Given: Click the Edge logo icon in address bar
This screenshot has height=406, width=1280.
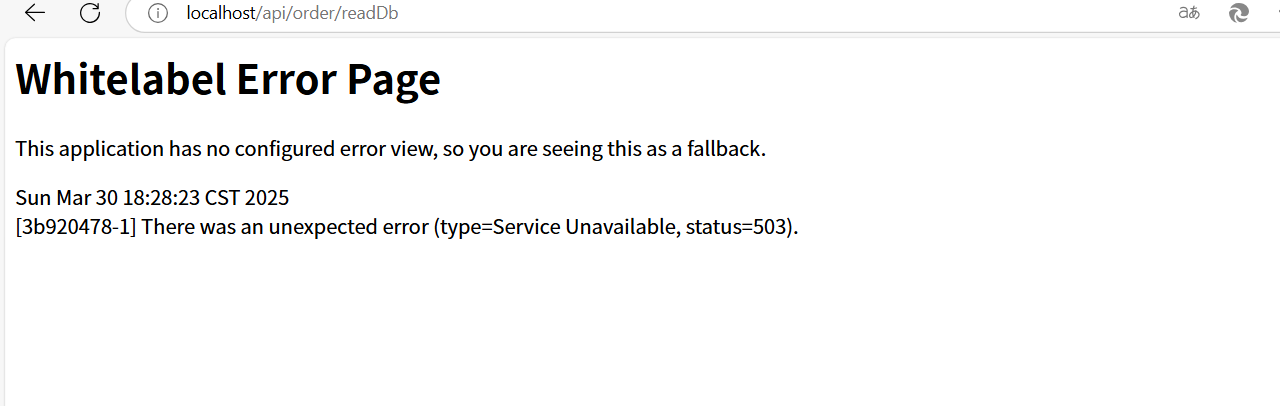Looking at the screenshot, I should tap(1239, 13).
